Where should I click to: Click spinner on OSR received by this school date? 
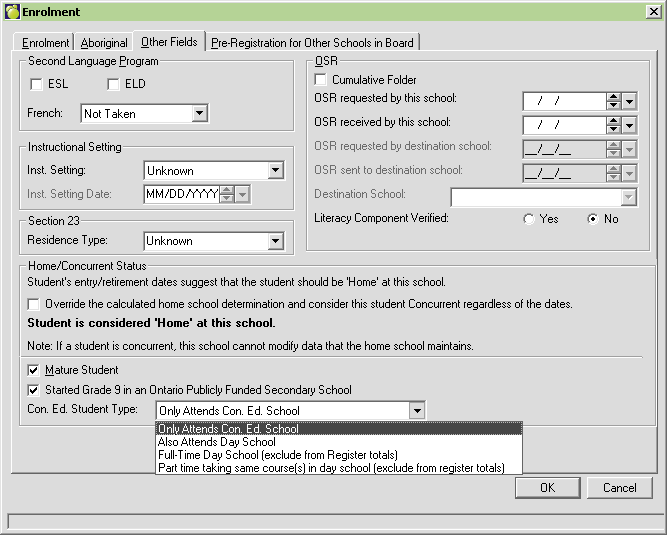click(x=613, y=125)
